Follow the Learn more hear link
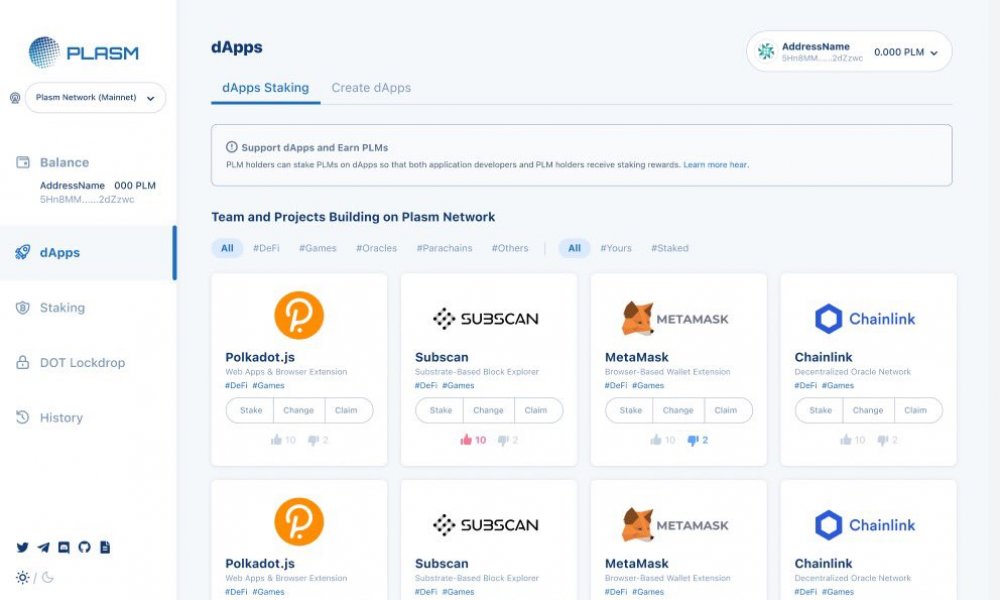 point(716,165)
